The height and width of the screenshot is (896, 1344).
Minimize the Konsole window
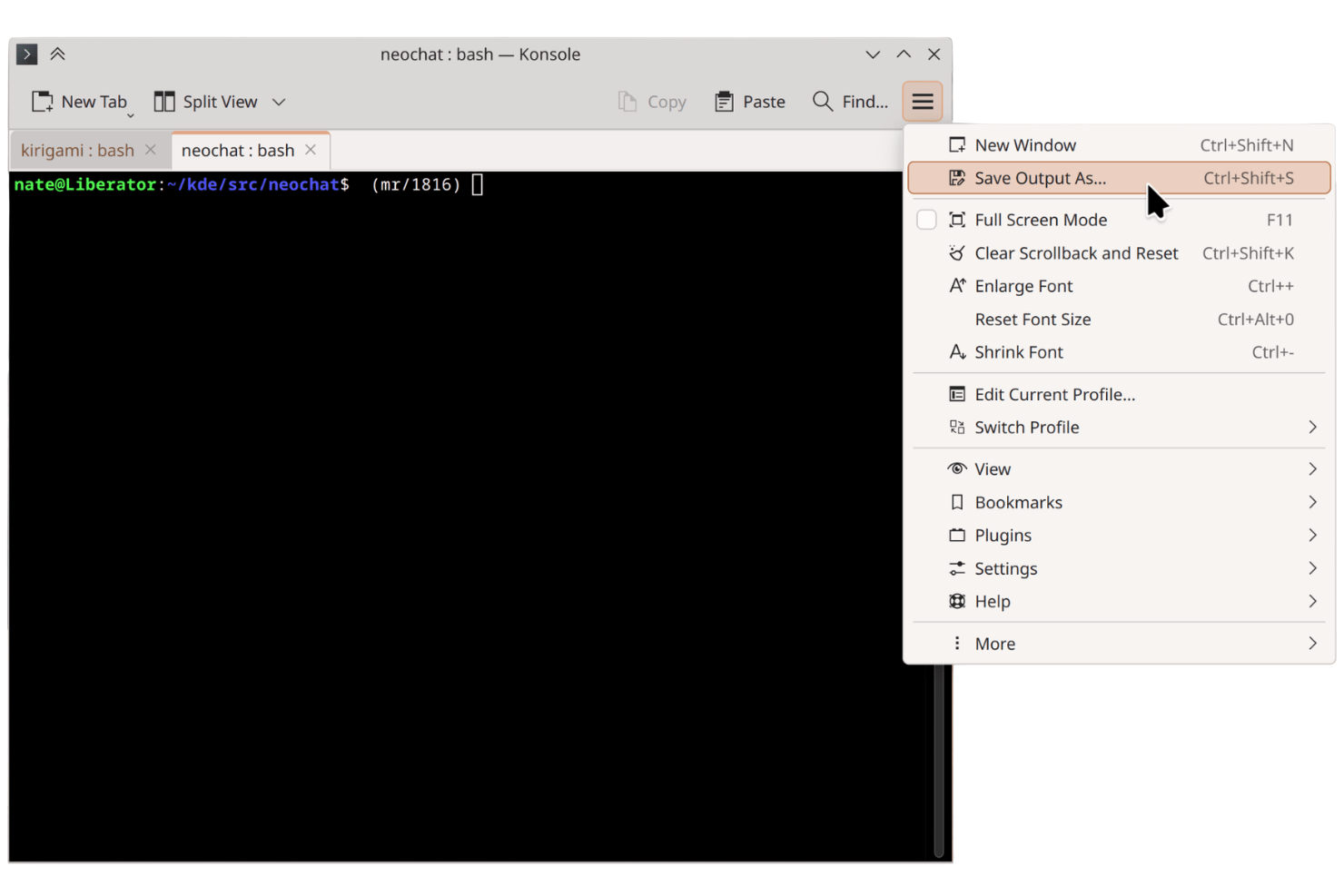[873, 54]
